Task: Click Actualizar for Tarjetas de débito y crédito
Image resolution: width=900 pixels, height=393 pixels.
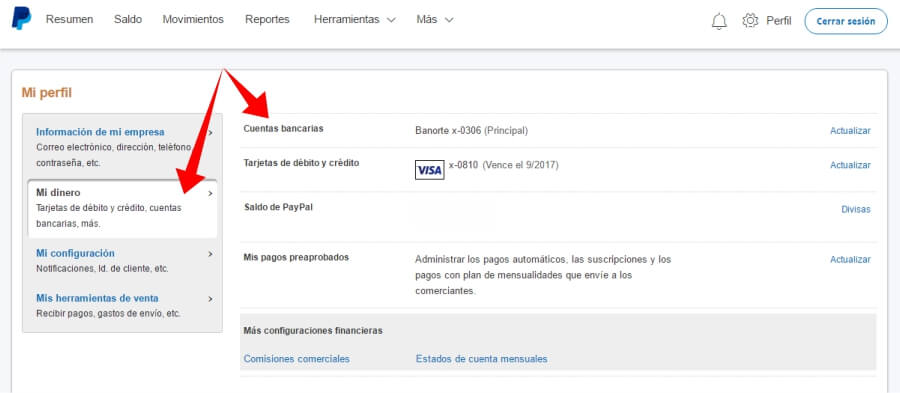Action: (x=850, y=165)
